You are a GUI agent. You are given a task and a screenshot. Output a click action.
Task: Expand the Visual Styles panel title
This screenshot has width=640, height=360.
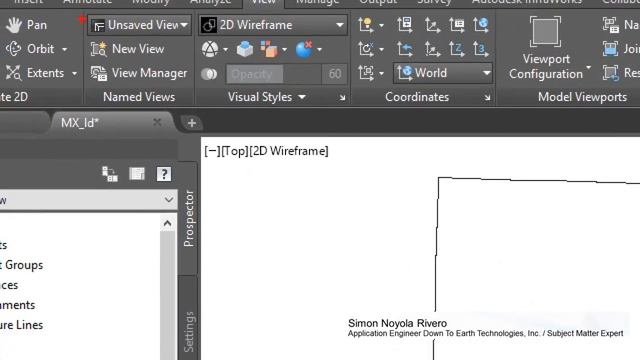[x=266, y=97]
